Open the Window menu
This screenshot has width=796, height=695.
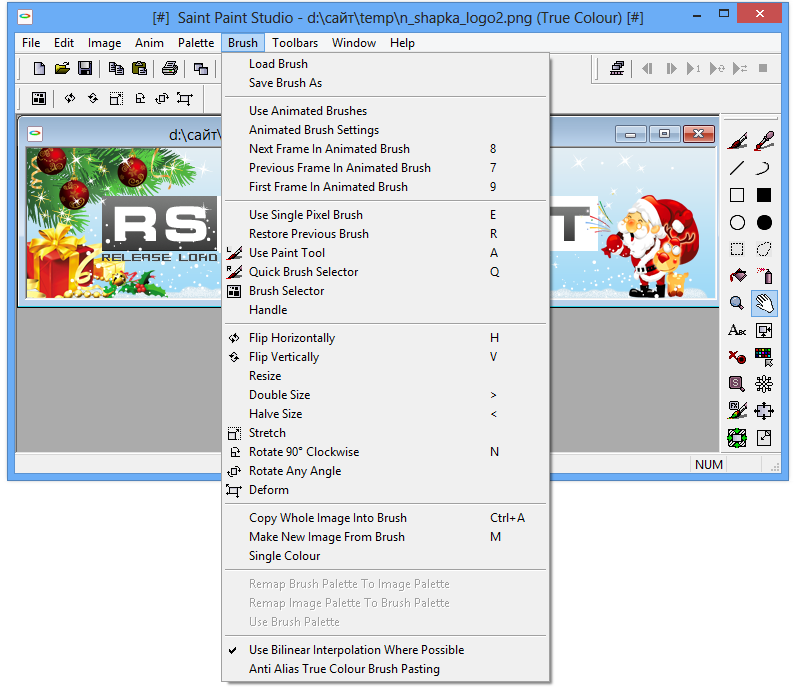(x=354, y=43)
